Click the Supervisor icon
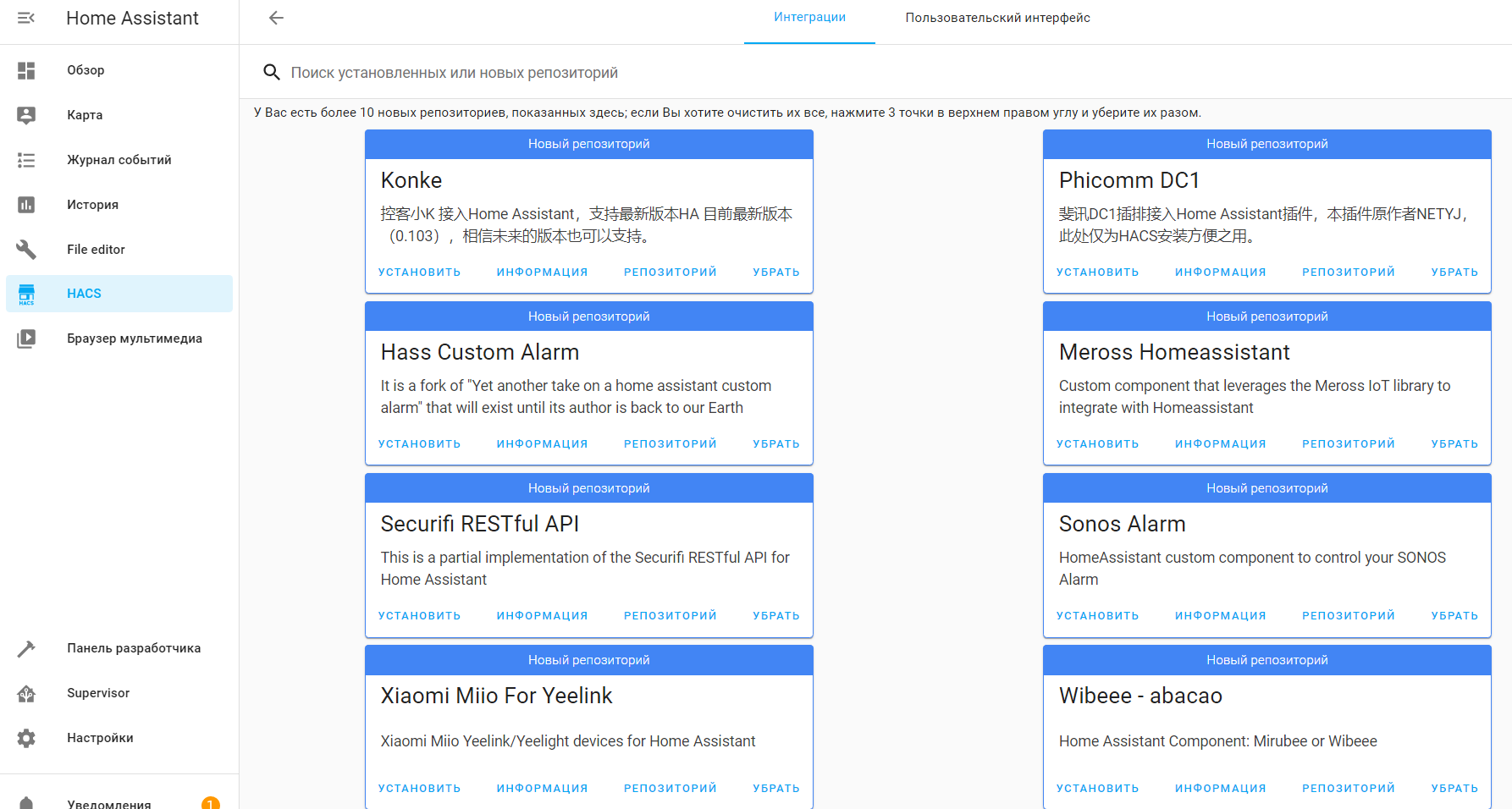Viewport: 1512px width, 809px height. (x=26, y=693)
